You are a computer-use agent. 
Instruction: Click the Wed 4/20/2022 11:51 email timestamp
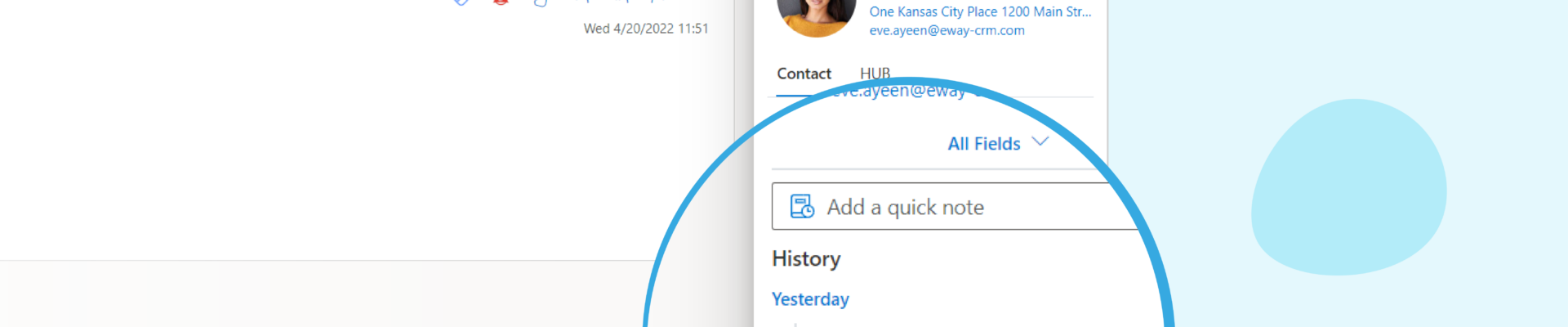tap(646, 29)
